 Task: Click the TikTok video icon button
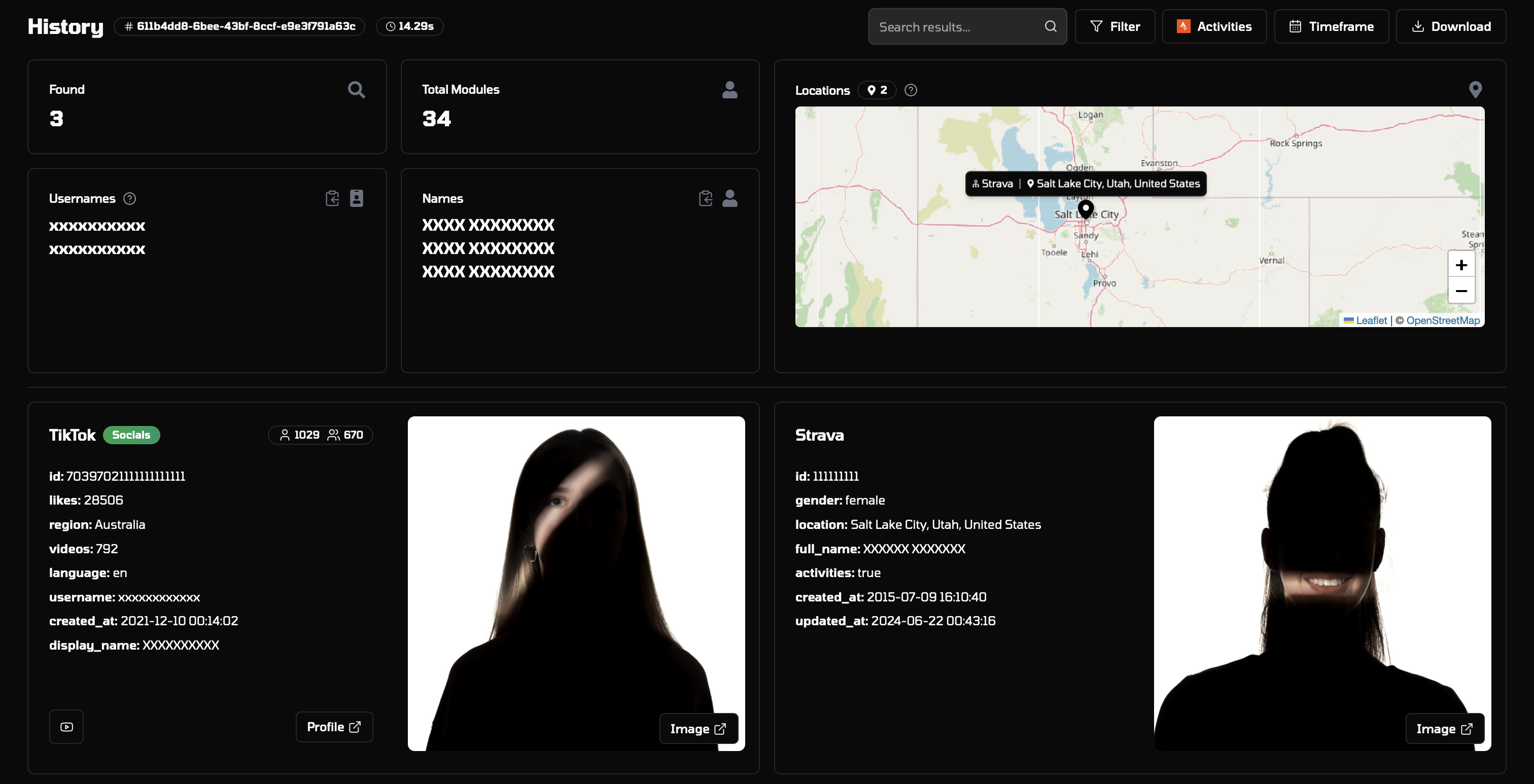pyautogui.click(x=66, y=727)
